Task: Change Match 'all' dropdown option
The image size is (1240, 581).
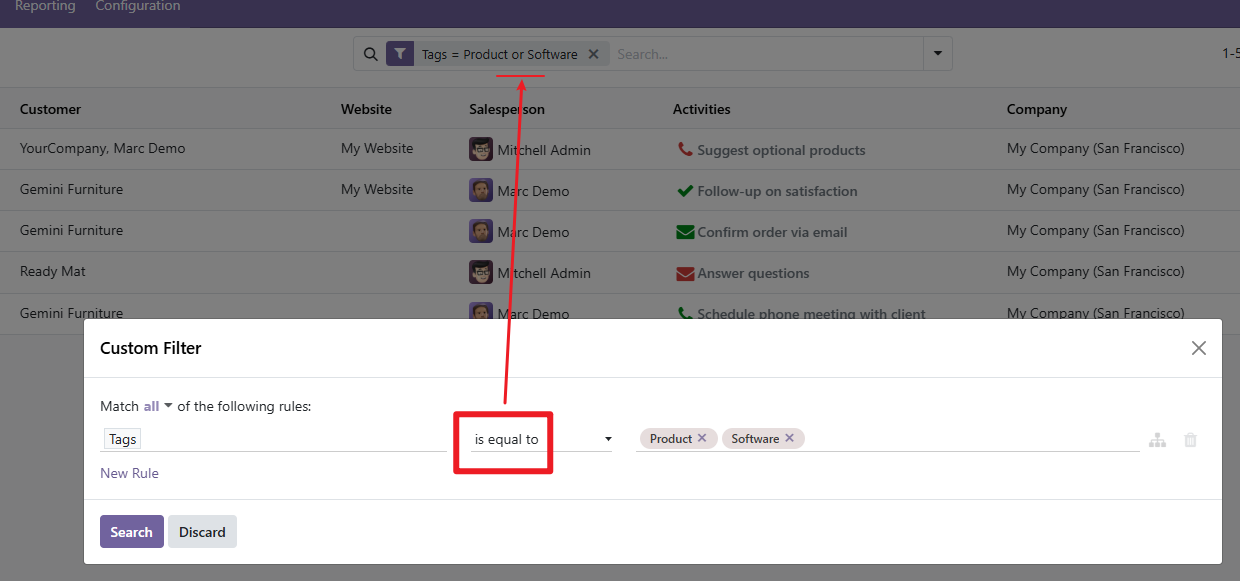Action: (157, 406)
